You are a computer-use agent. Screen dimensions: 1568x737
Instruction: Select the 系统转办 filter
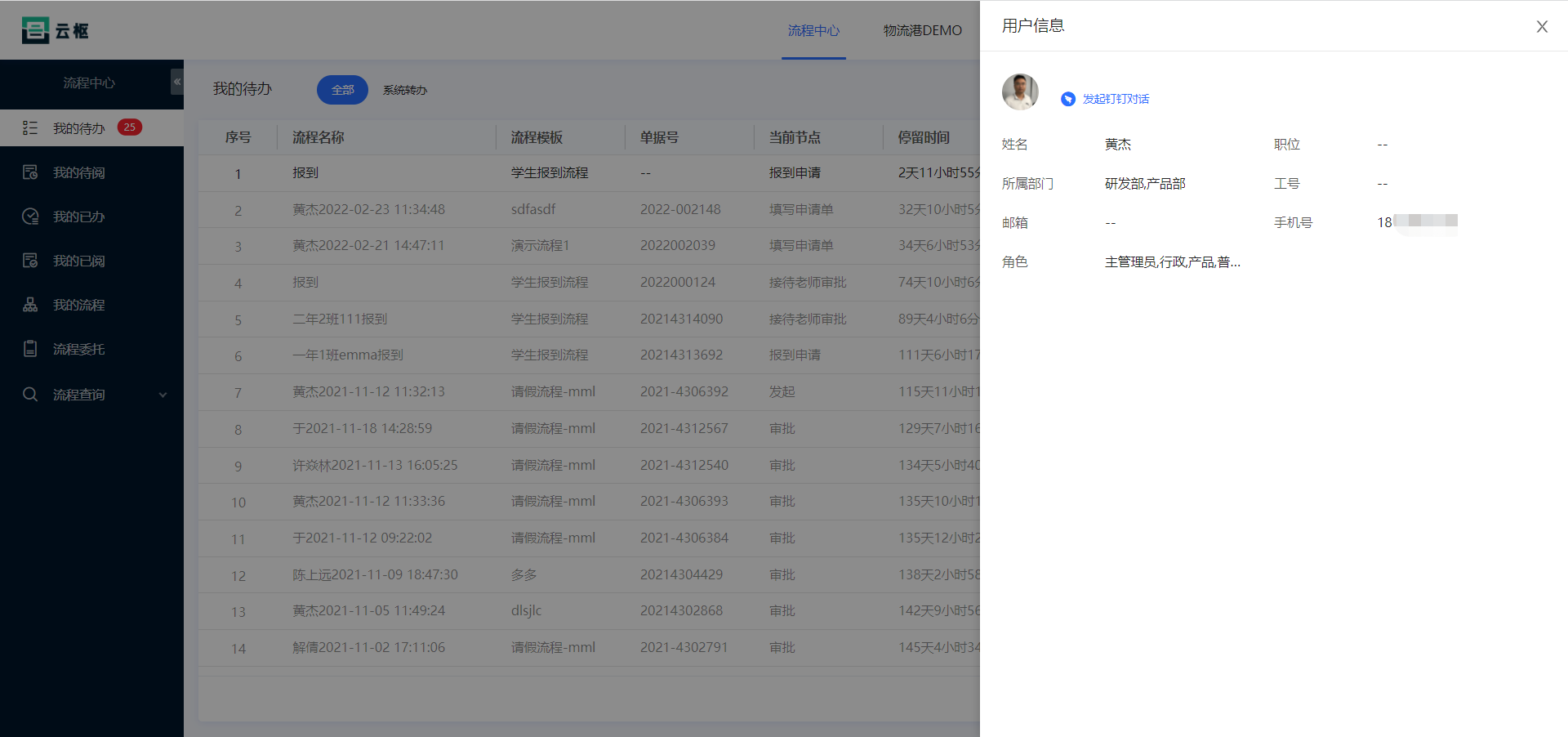[x=405, y=90]
